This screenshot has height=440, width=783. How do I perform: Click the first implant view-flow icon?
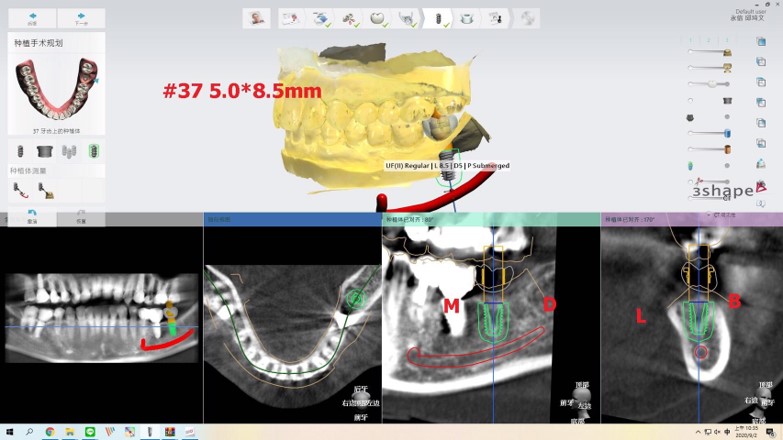(19, 188)
